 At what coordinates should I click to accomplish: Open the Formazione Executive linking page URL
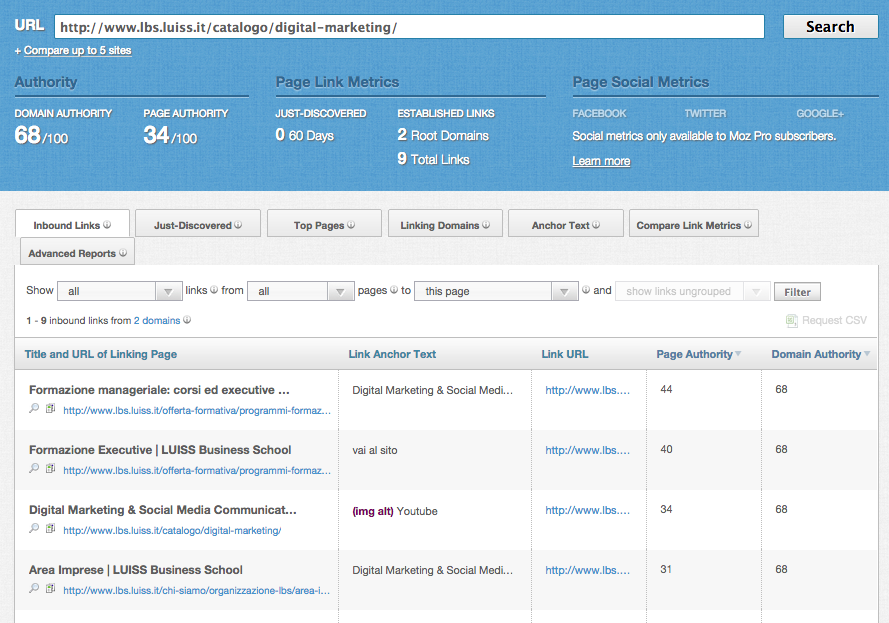tap(197, 471)
